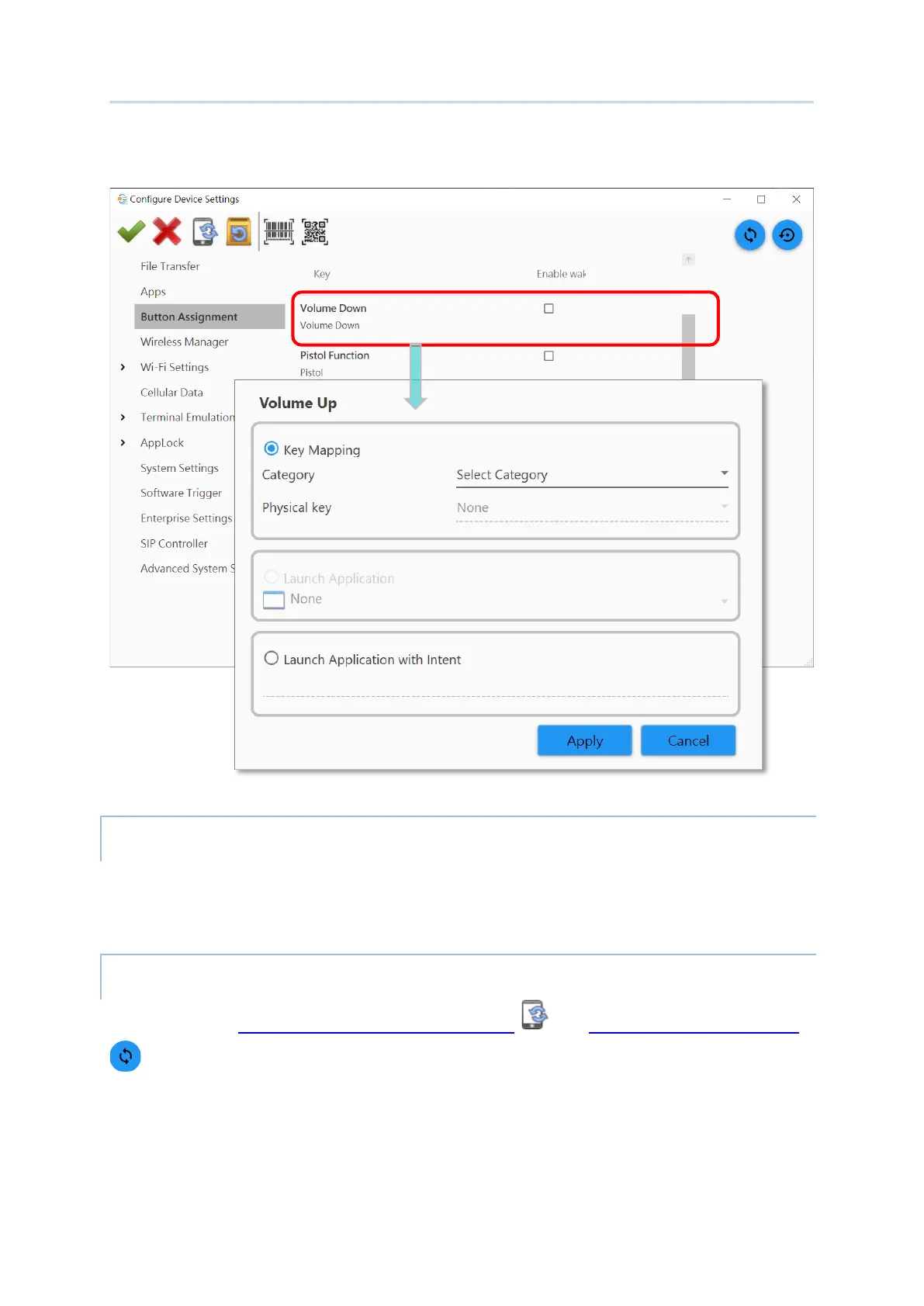Click the key list scrollbar thumb

[688, 346]
